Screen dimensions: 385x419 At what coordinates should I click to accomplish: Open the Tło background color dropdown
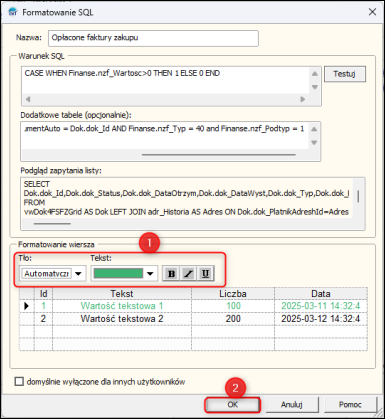point(78,274)
